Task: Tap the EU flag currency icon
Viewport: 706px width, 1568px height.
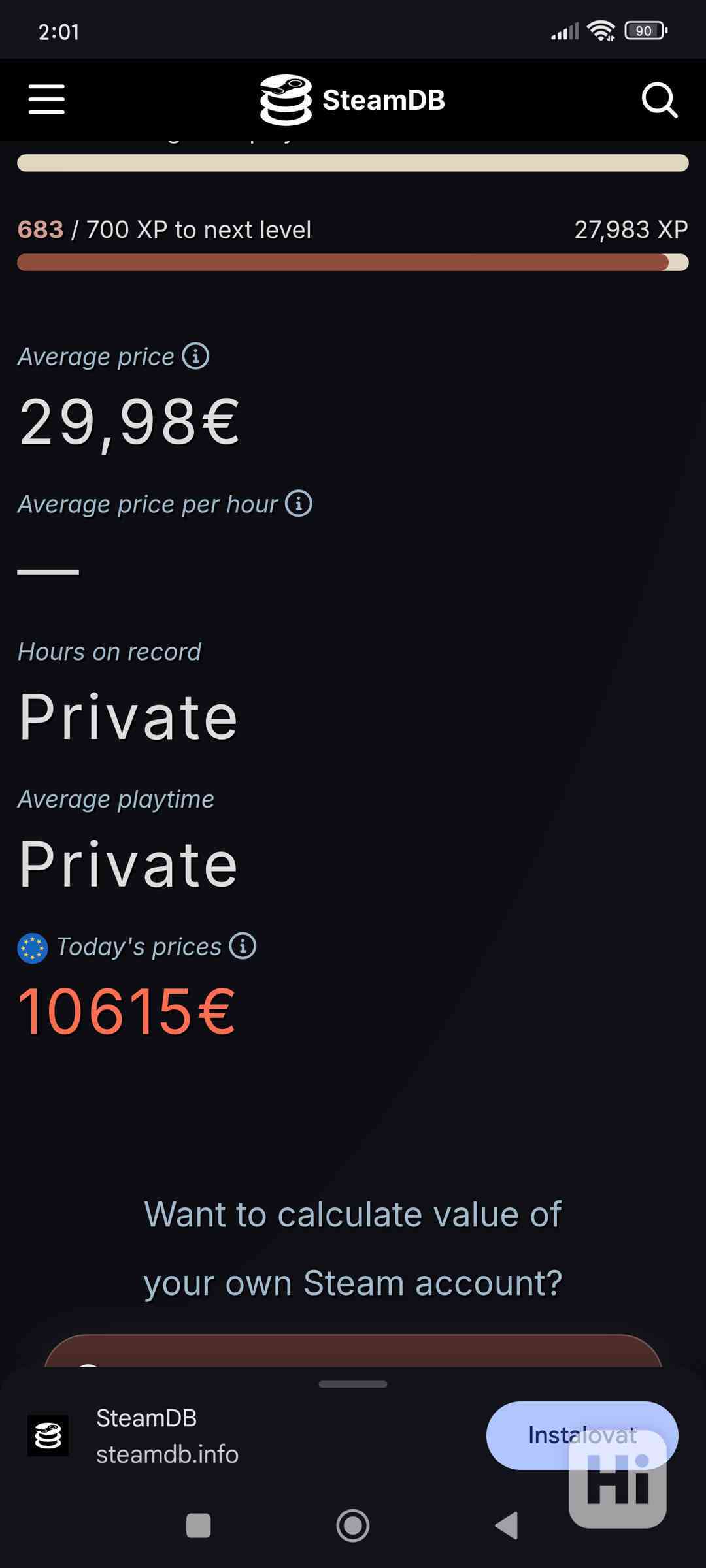Action: [32, 948]
